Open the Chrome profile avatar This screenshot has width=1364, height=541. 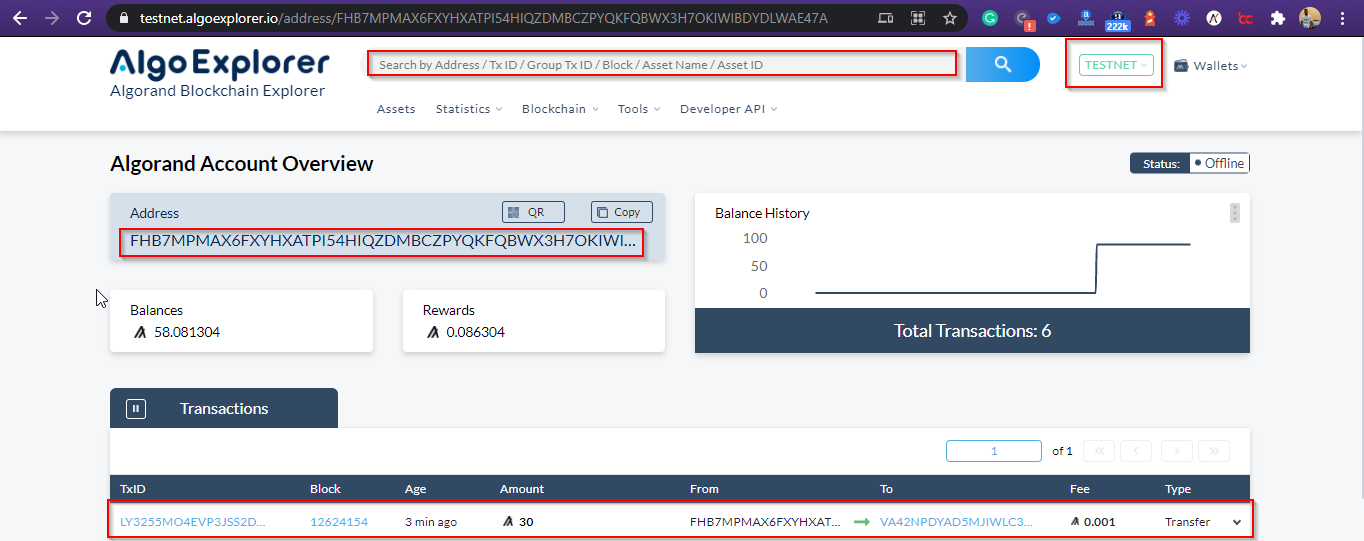[x=1310, y=18]
